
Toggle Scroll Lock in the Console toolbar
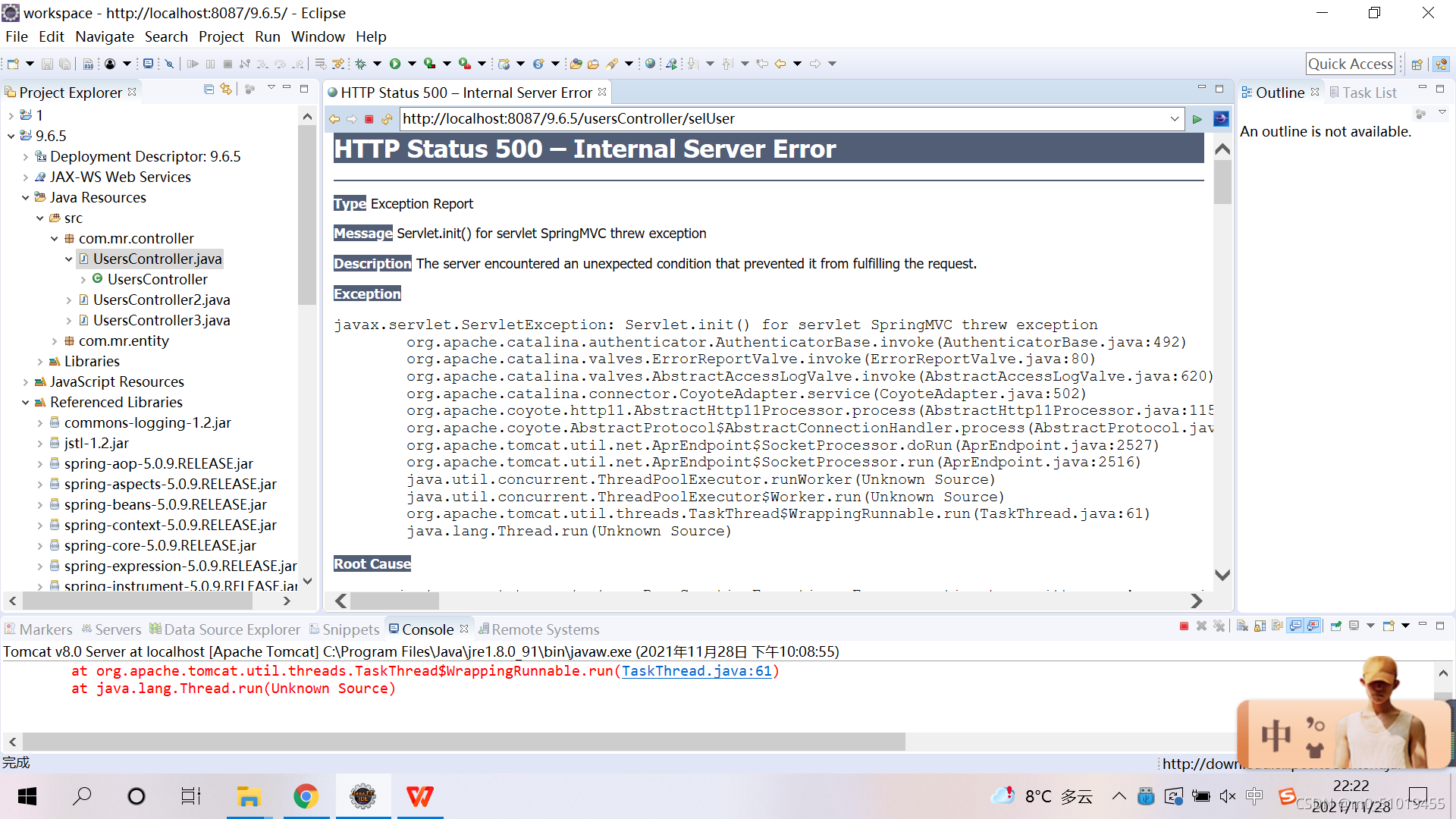(1259, 627)
